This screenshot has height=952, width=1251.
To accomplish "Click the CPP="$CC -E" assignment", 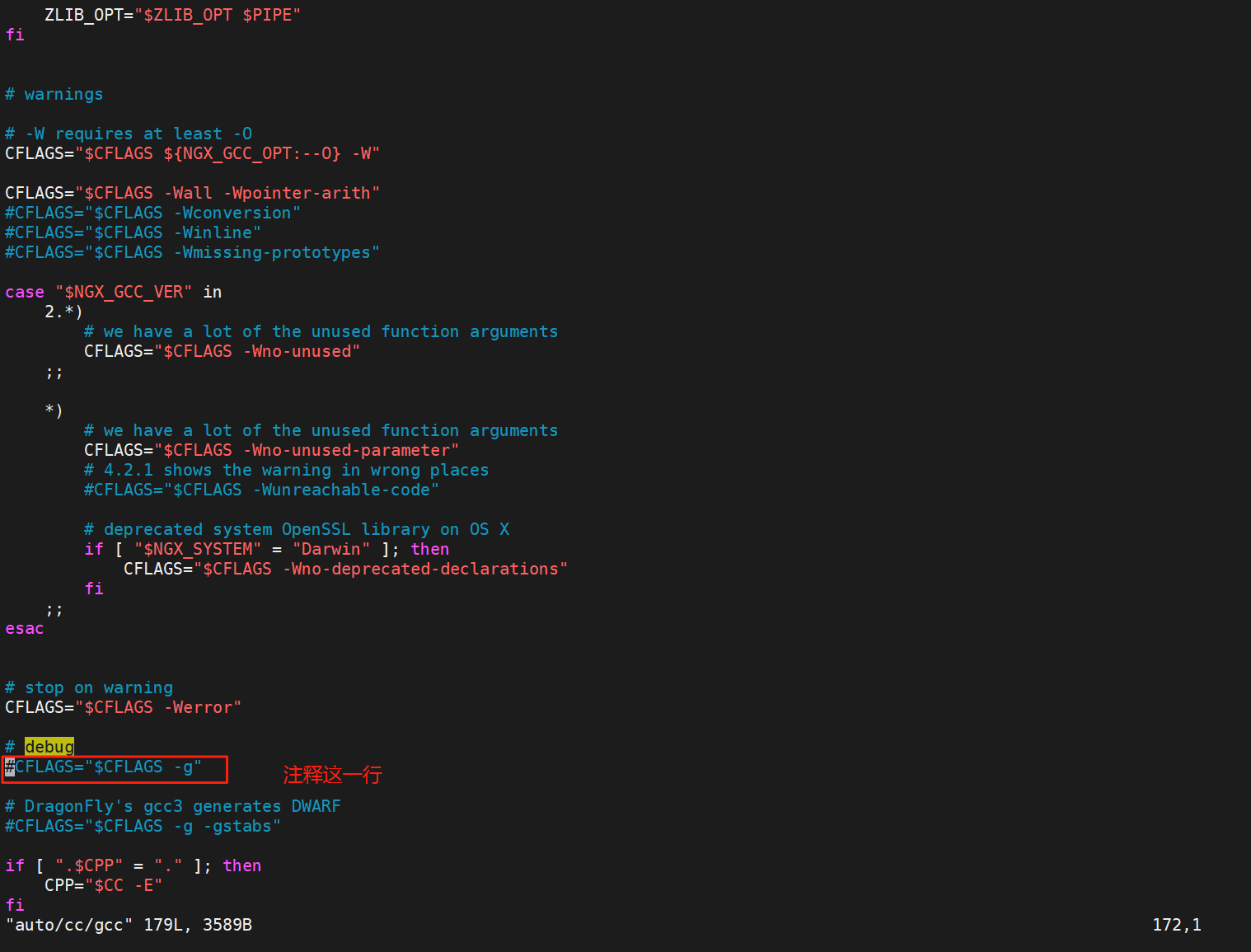I will pos(103,885).
